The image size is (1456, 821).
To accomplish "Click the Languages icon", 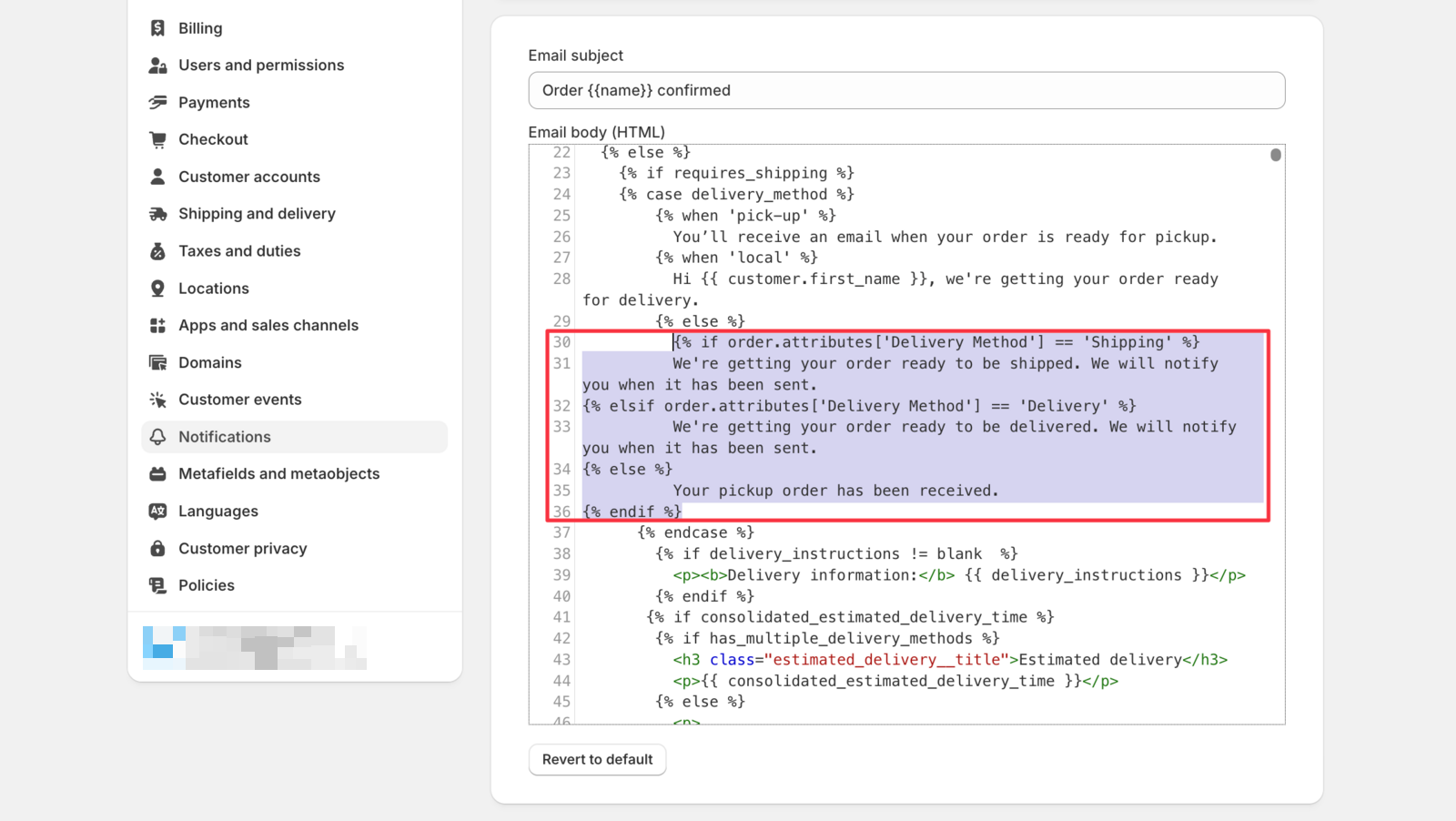I will click(157, 512).
